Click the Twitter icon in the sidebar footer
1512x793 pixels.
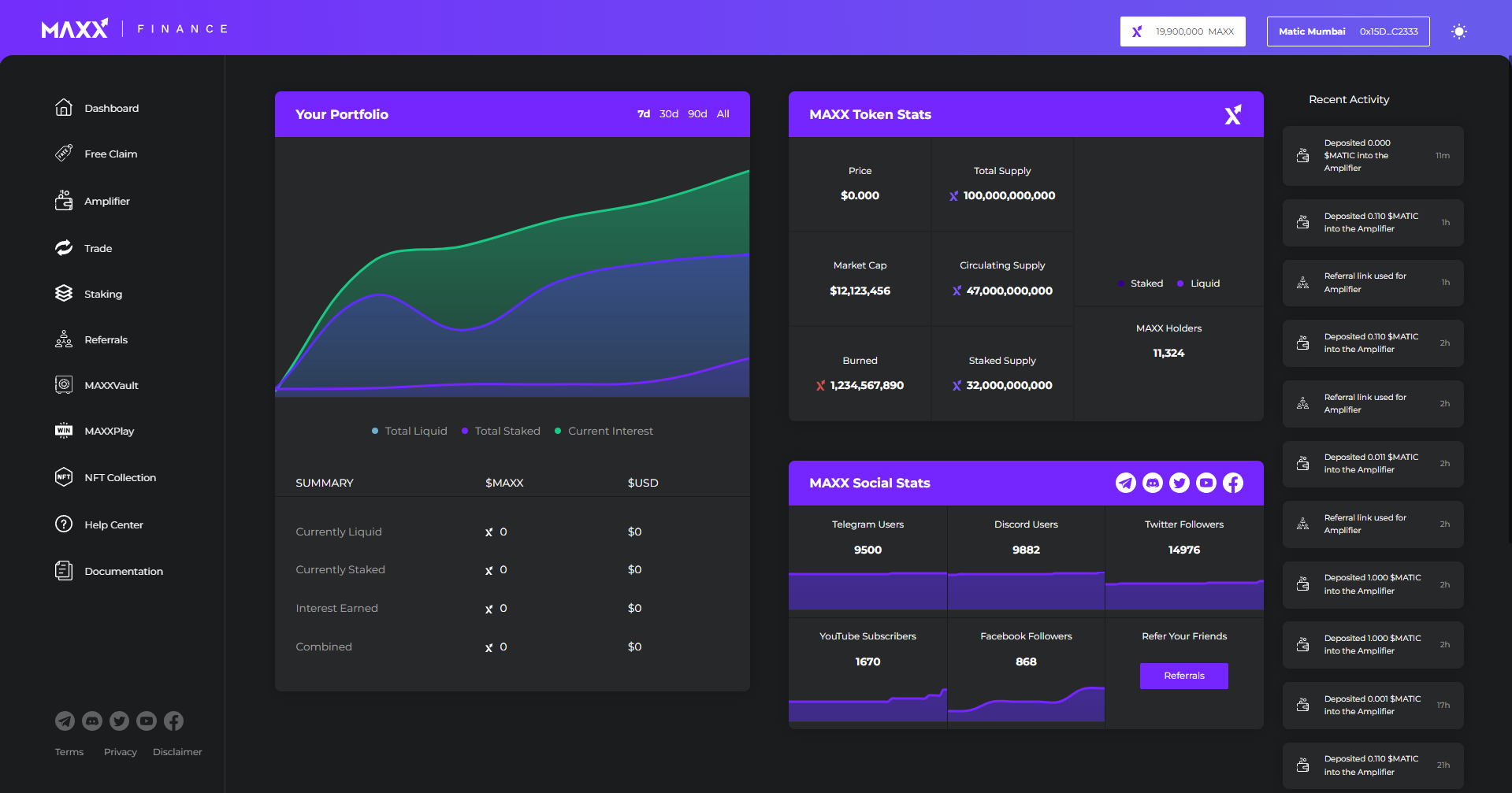point(119,721)
